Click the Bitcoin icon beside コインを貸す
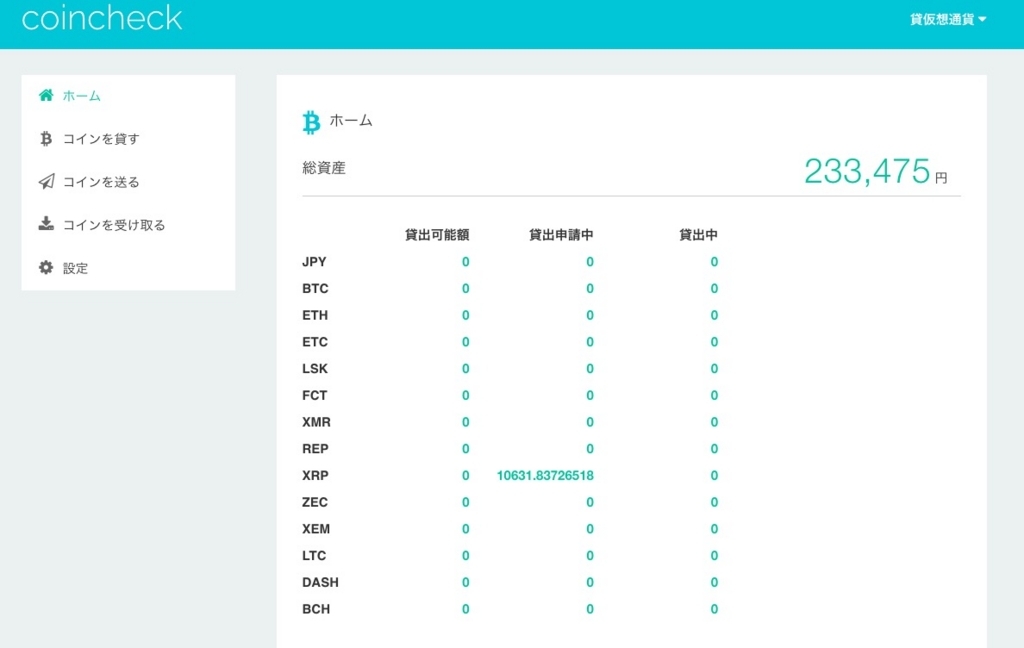This screenshot has height=648, width=1024. tap(46, 139)
